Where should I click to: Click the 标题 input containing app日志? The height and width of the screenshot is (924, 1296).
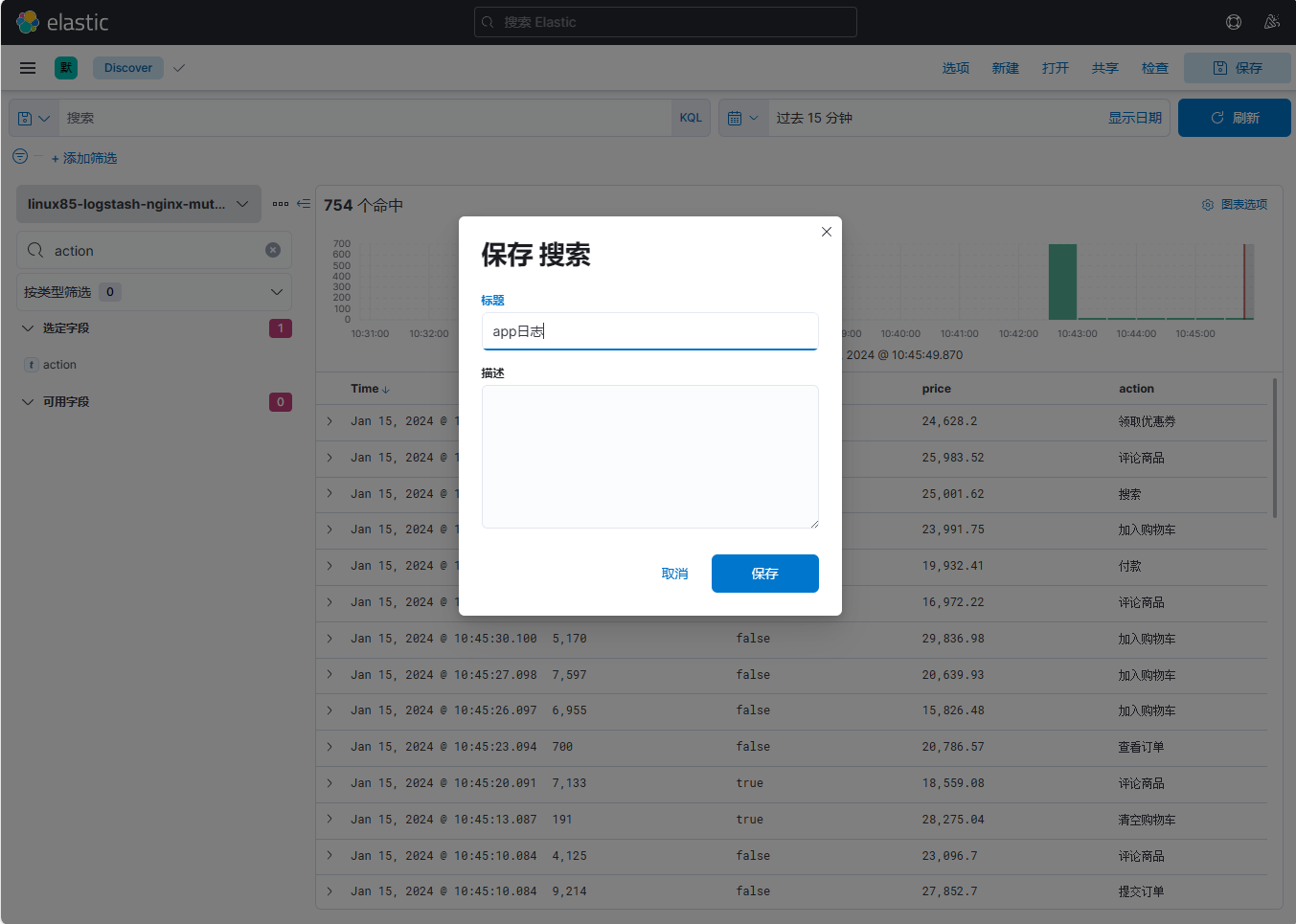(x=649, y=331)
